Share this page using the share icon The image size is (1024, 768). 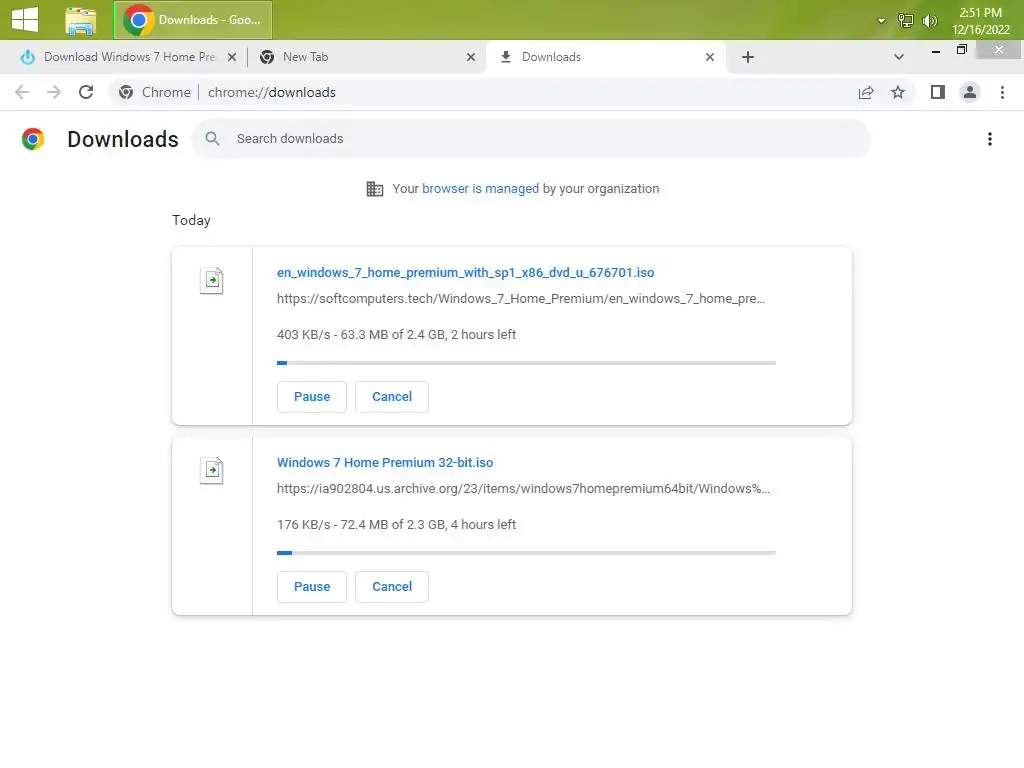(866, 92)
